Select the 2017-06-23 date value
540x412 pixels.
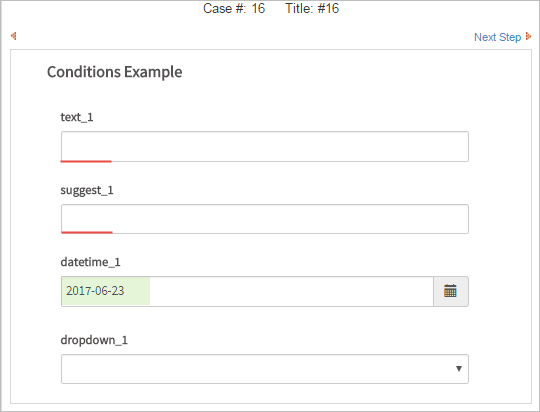(95, 291)
